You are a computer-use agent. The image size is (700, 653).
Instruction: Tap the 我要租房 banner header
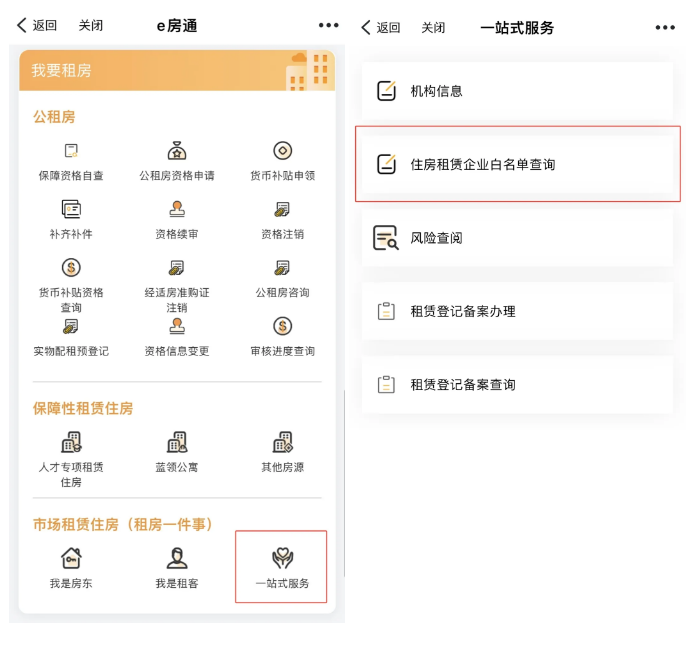point(177,71)
